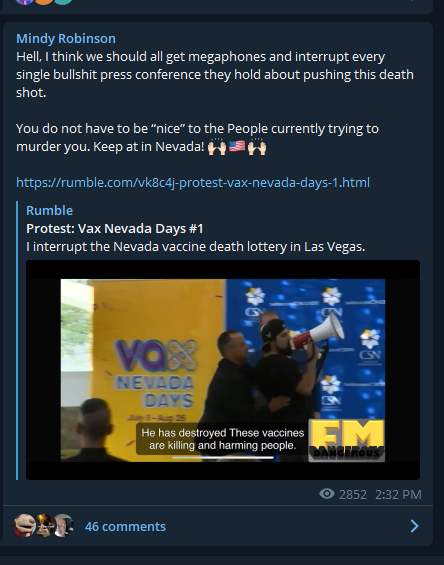Expand comments with the right chevron arrow
Image resolution: width=444 pixels, height=565 pixels.
(414, 526)
